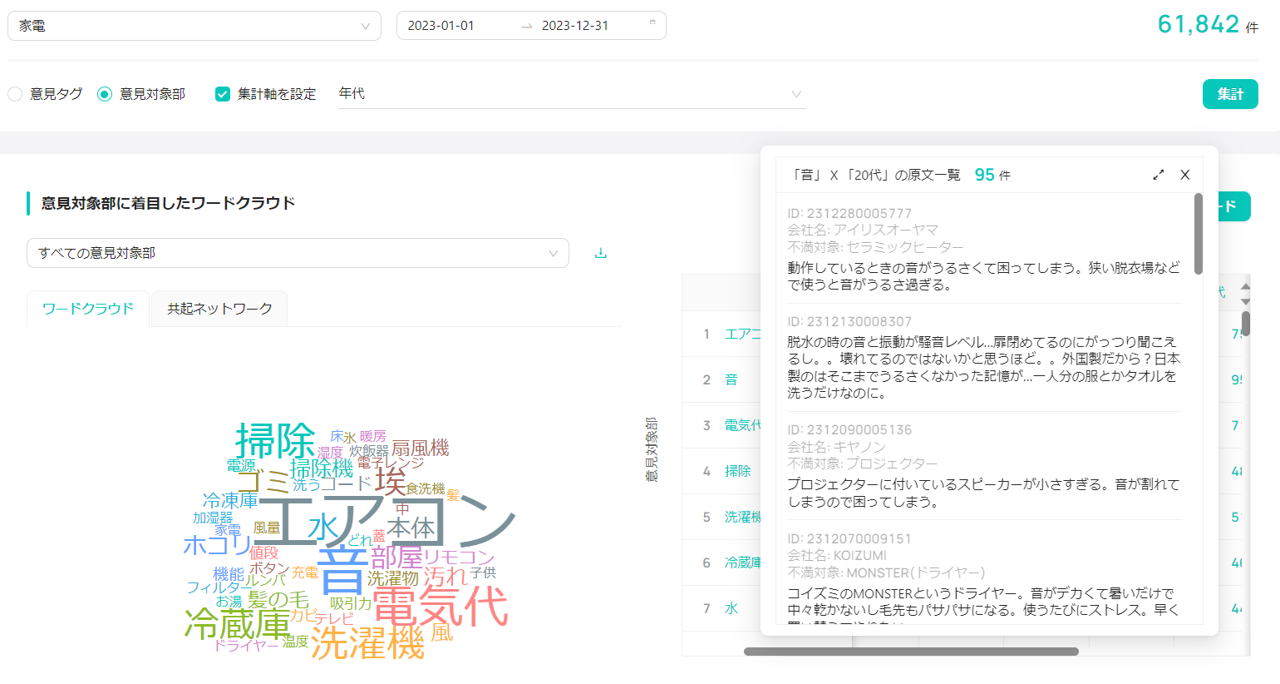Click the word 本体 in the cloud
Image resolution: width=1280 pixels, height=684 pixels.
(412, 526)
